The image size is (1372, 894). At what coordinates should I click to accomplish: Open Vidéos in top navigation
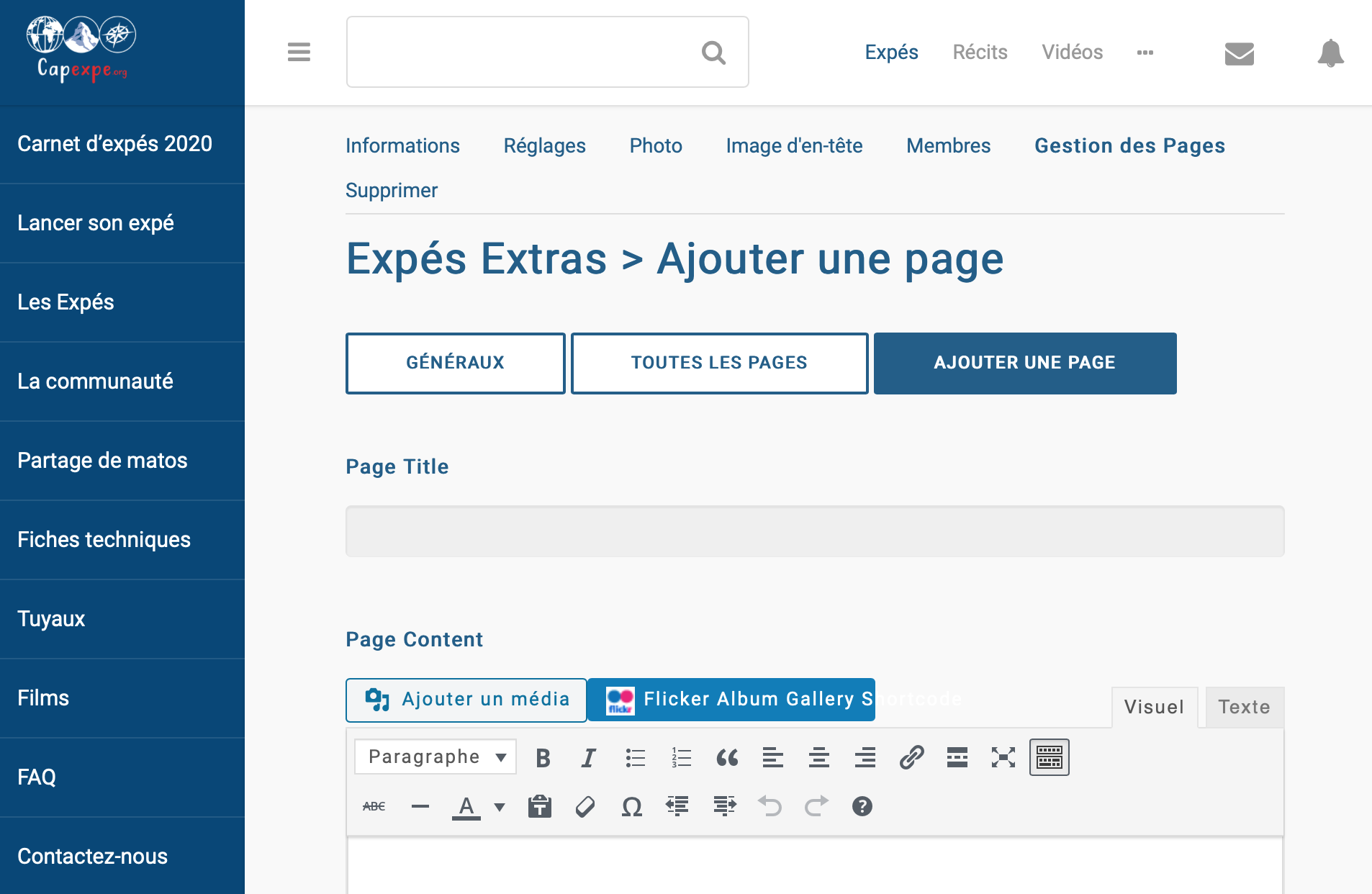[x=1072, y=53]
